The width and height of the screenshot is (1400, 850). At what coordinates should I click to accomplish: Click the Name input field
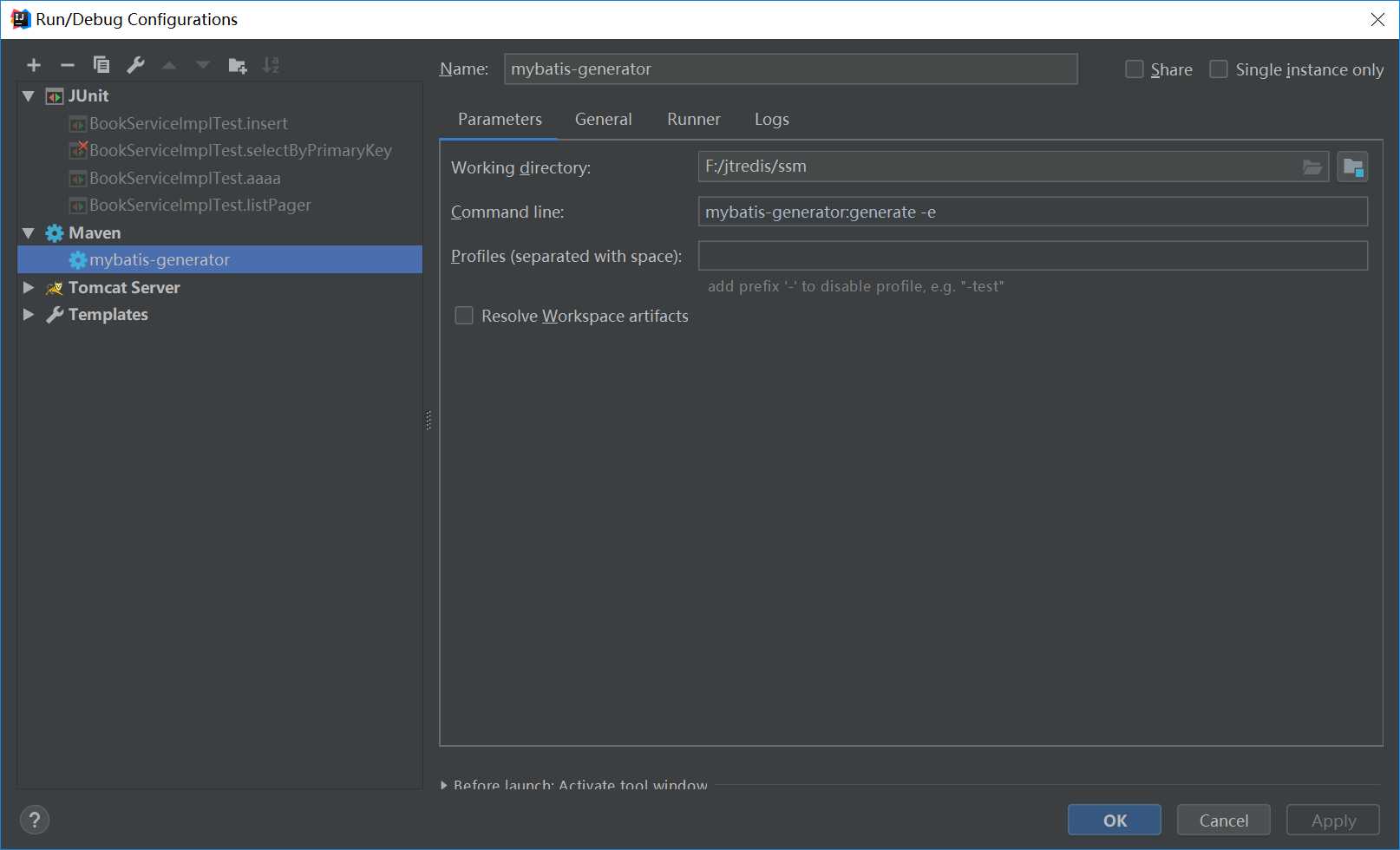[791, 69]
